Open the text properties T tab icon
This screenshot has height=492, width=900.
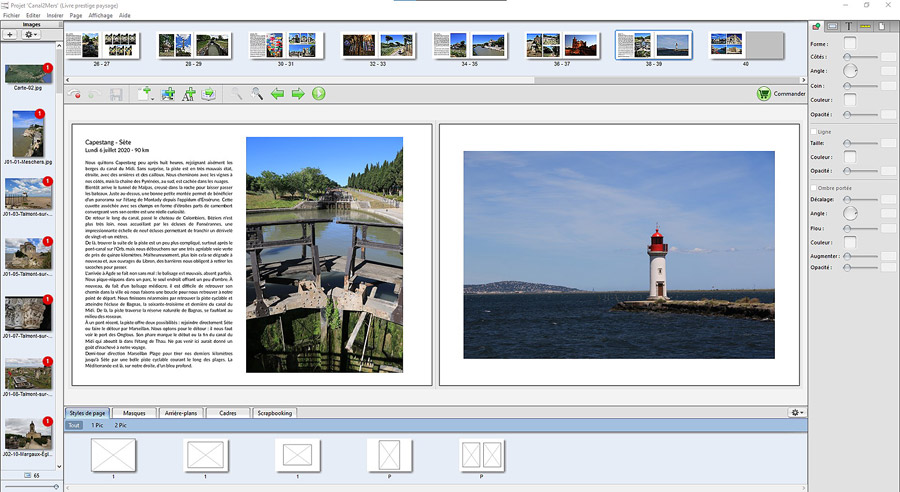[x=848, y=26]
